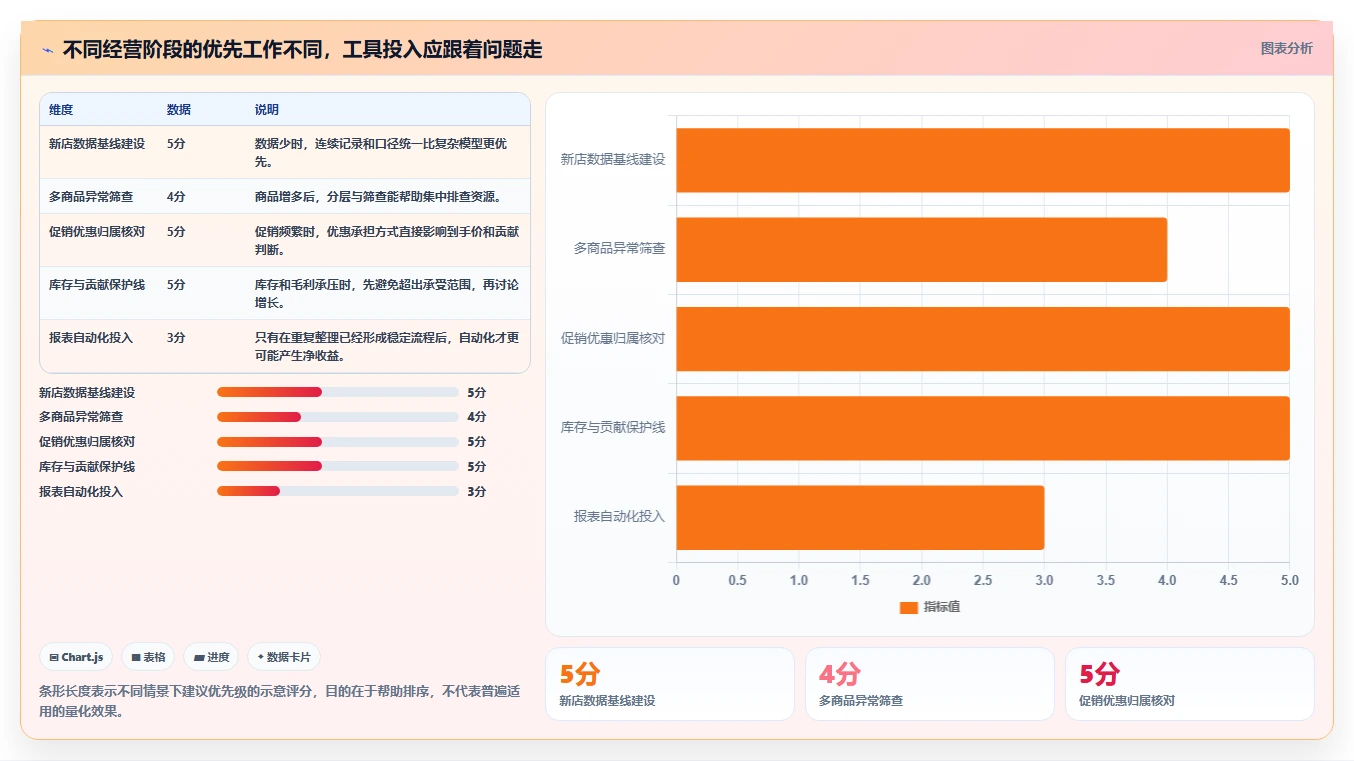Click the description starting with 只有在重复整理
Viewport: 1354px width, 761px height.
pyautogui.click(x=387, y=347)
